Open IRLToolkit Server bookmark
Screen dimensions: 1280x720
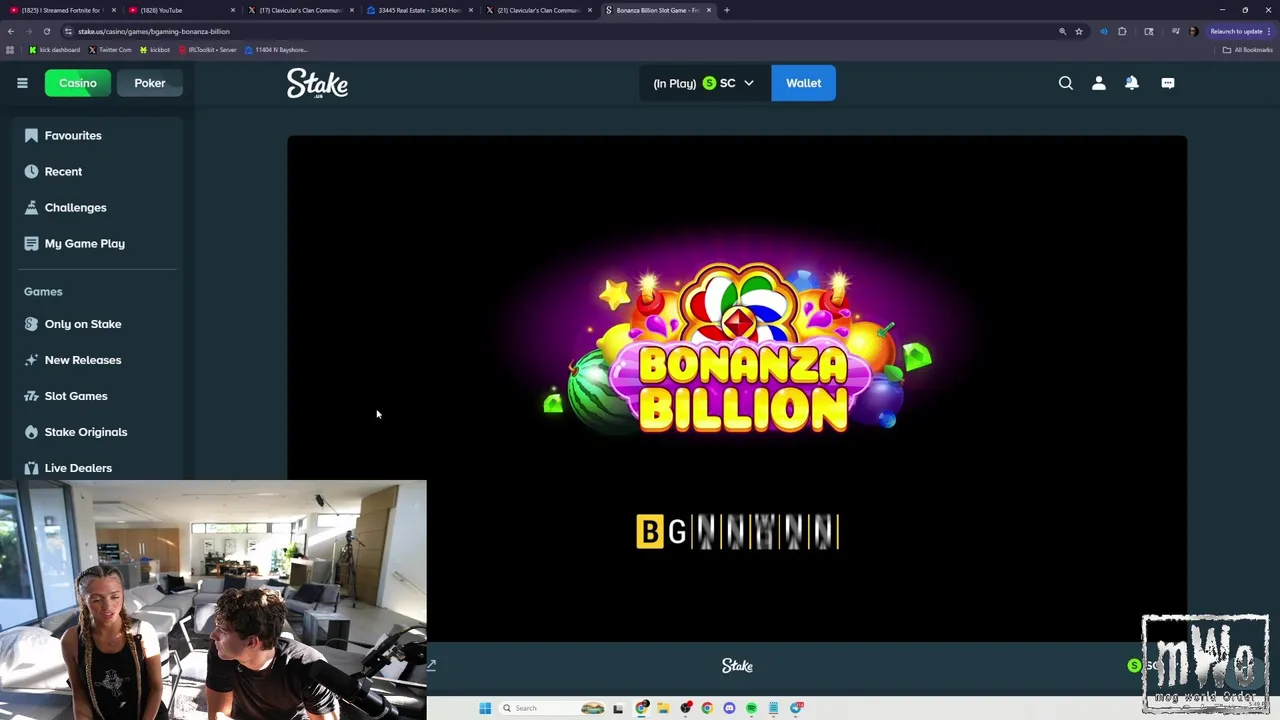[x=208, y=50]
